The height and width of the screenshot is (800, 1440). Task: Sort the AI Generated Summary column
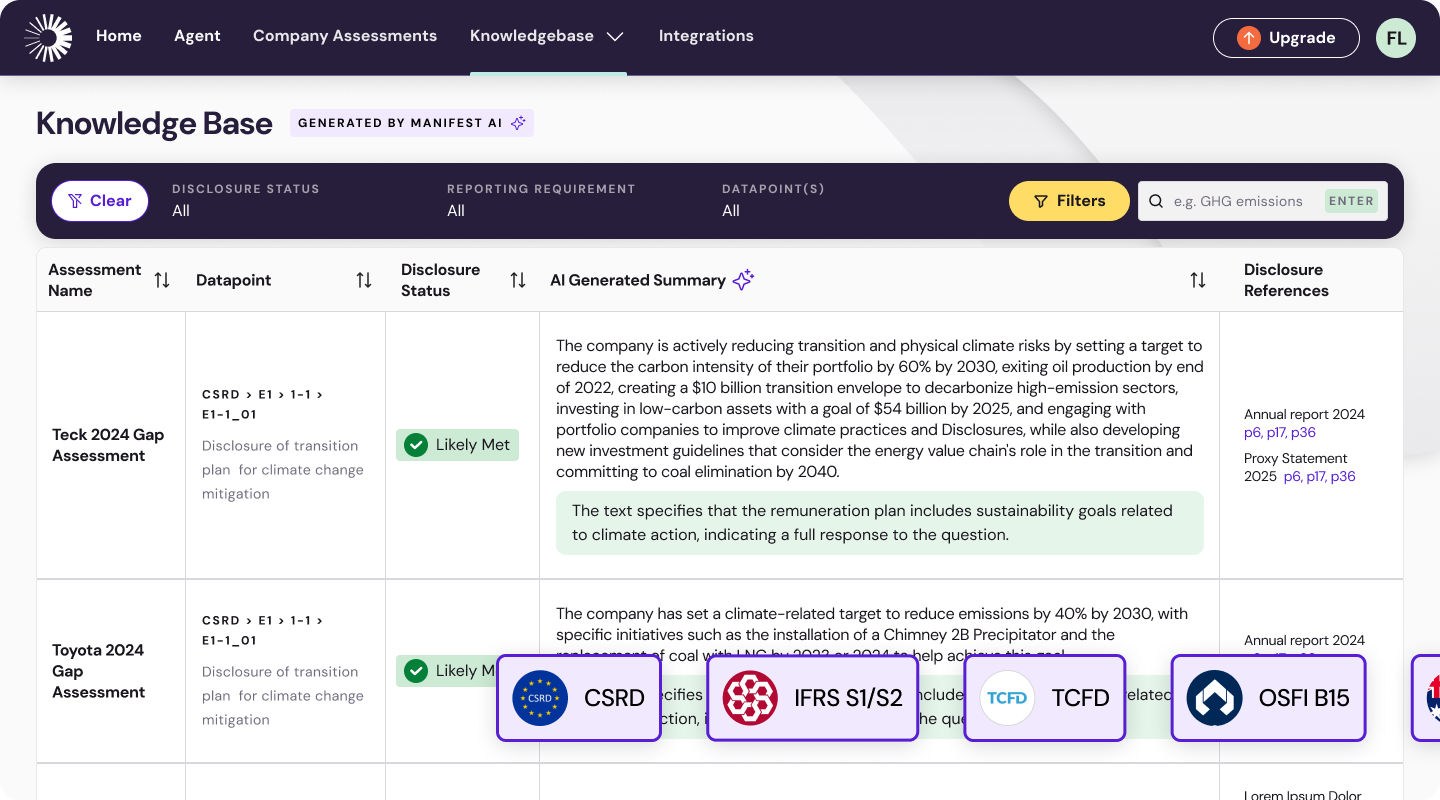pos(1197,281)
